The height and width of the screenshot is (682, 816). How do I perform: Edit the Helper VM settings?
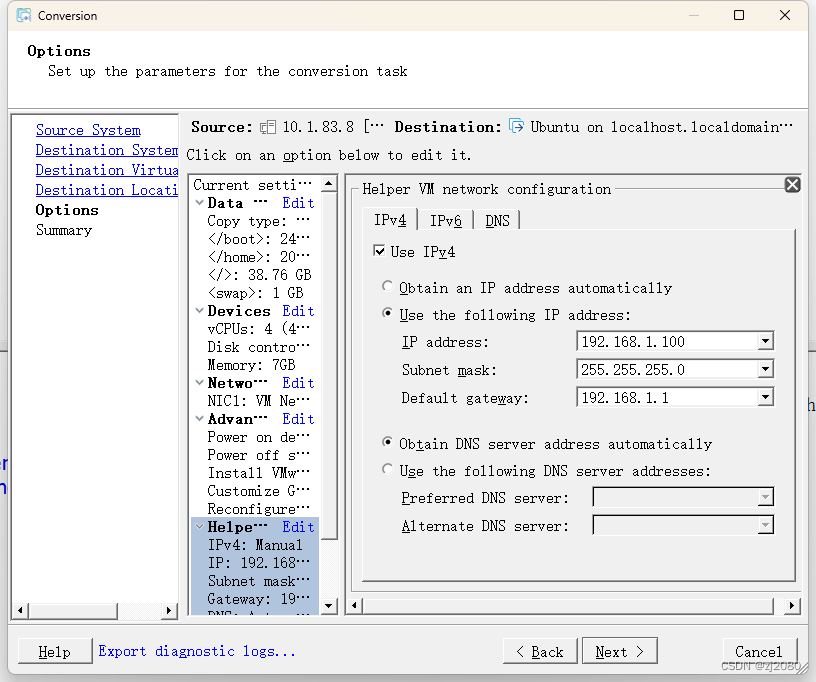click(x=298, y=526)
